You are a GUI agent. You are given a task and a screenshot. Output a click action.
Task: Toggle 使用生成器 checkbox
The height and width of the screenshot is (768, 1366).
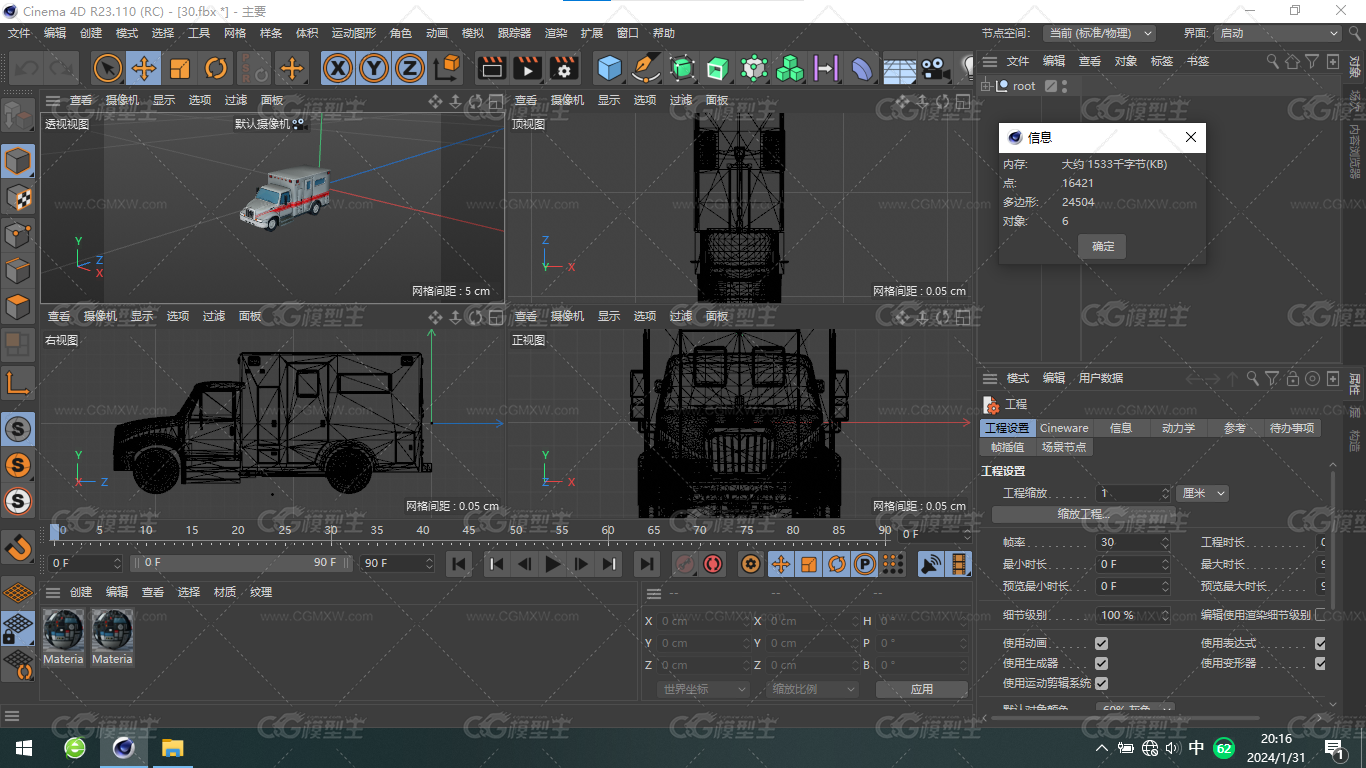click(x=1101, y=663)
